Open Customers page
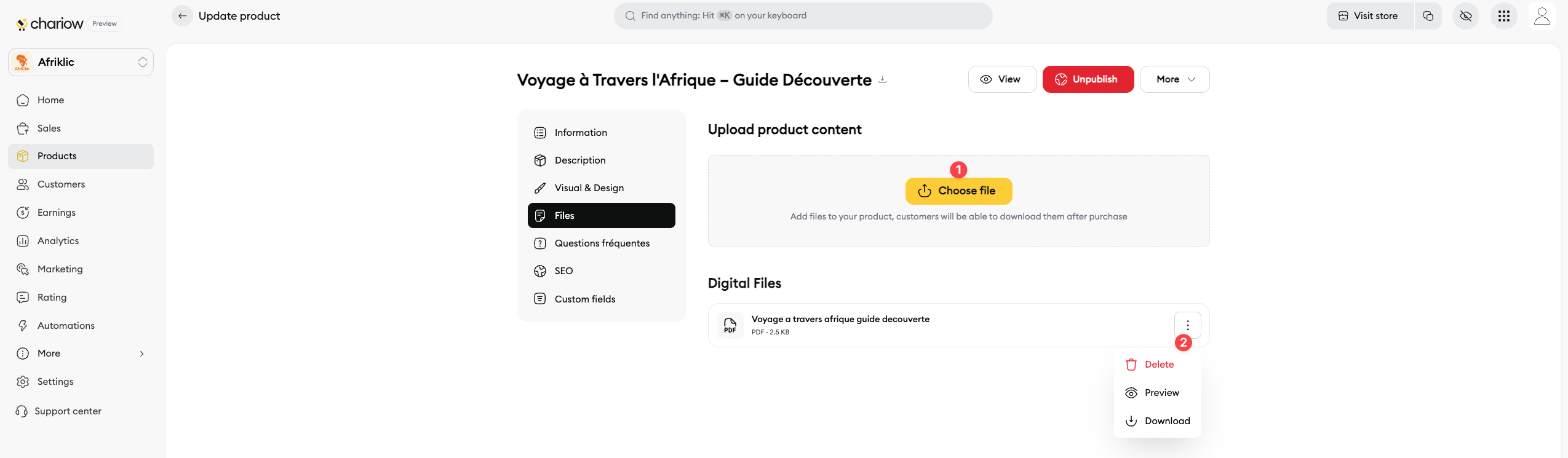This screenshot has width=1568, height=458. coord(81,184)
